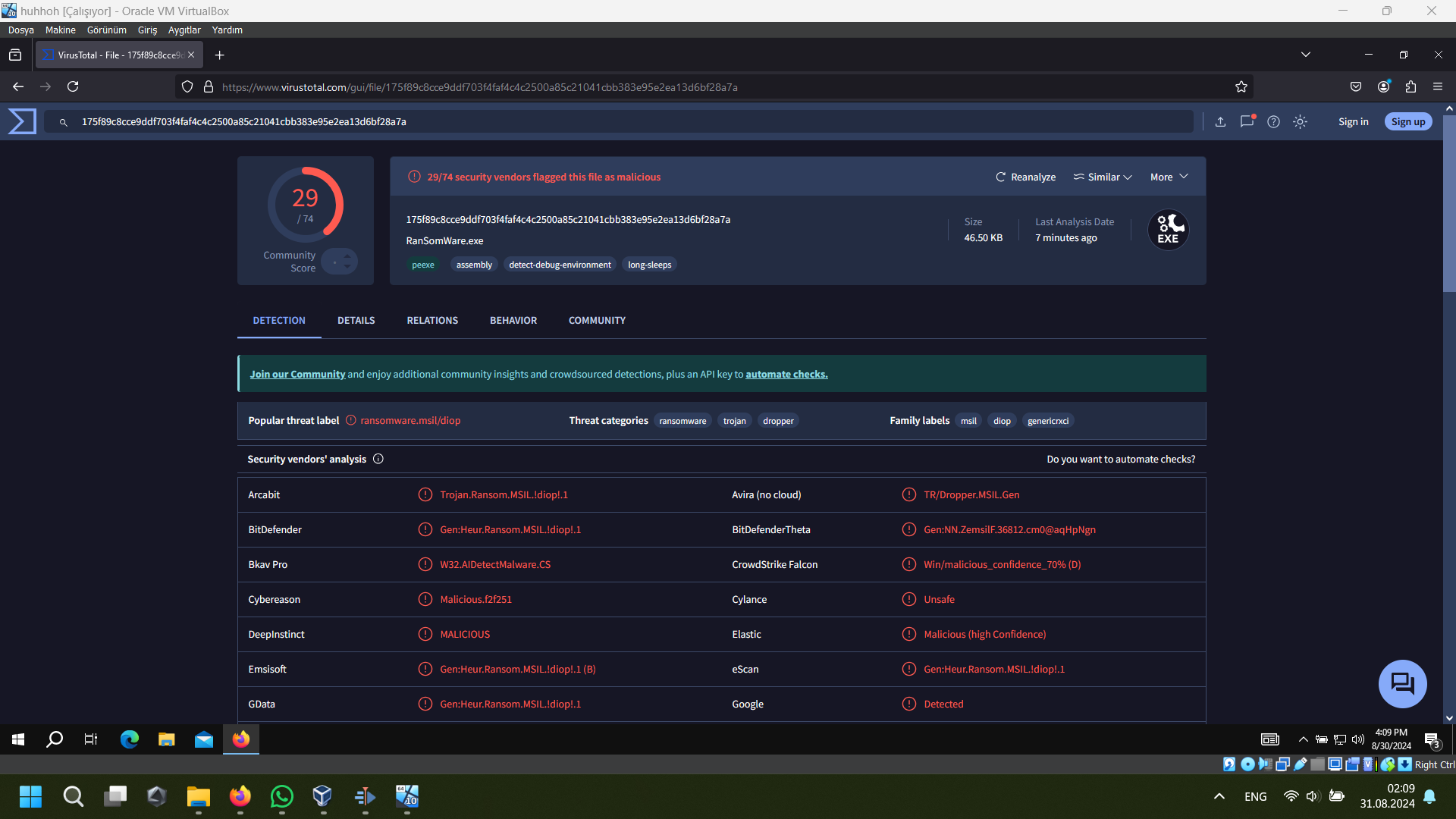Toggle light theme with sun icon

[1300, 121]
